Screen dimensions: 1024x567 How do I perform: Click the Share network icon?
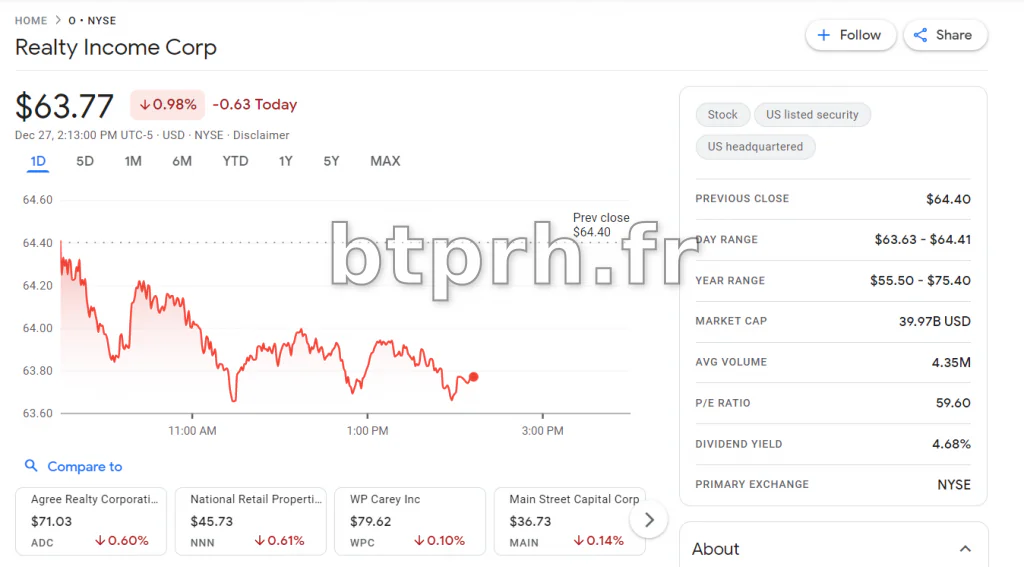(921, 35)
